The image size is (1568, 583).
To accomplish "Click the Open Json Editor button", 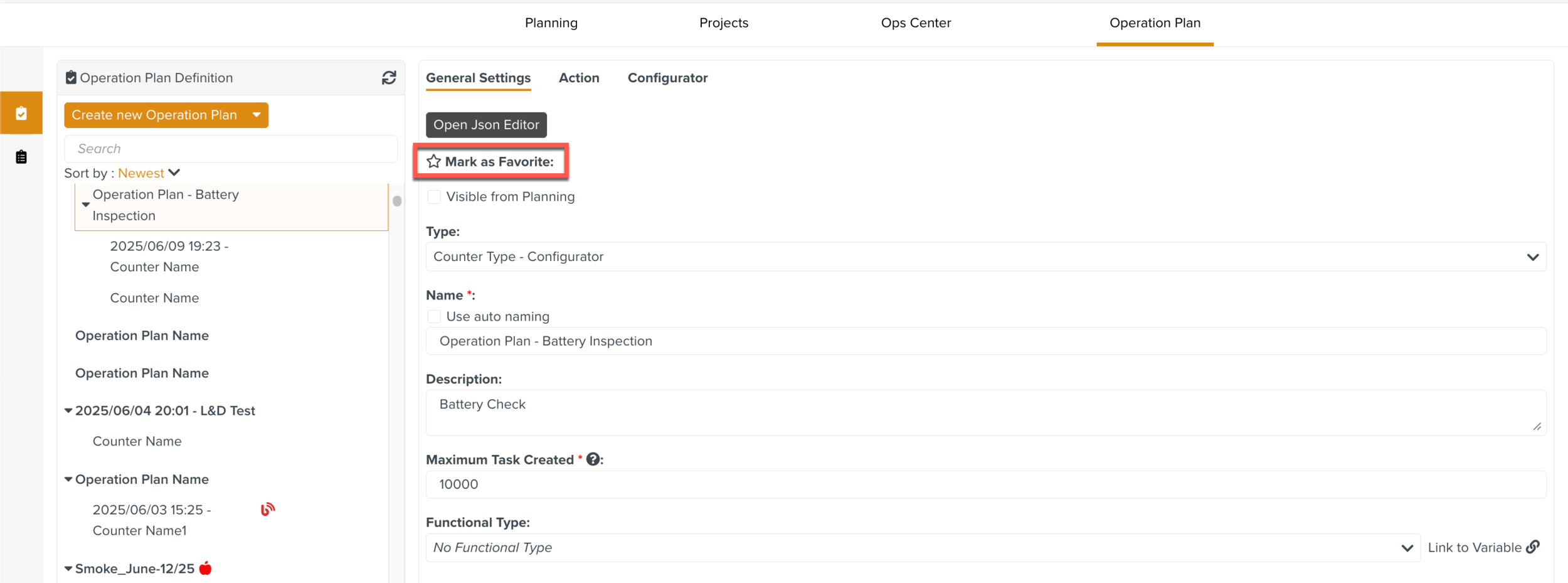I will click(486, 125).
